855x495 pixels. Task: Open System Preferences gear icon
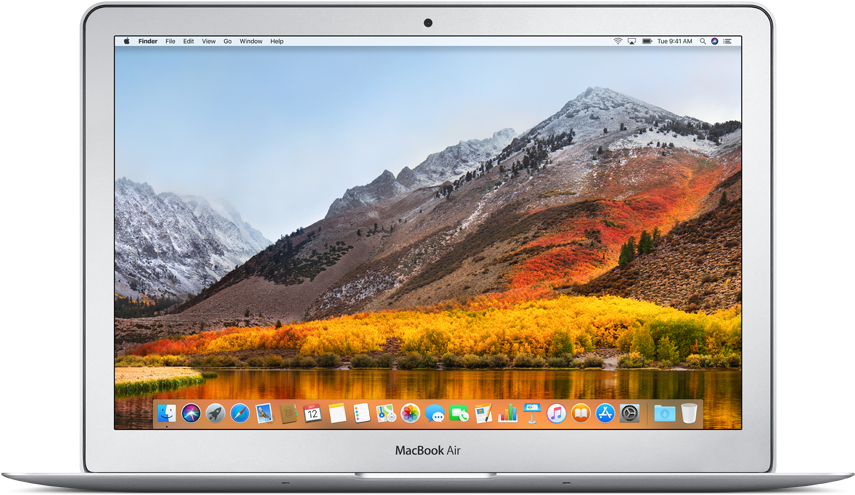click(x=630, y=413)
